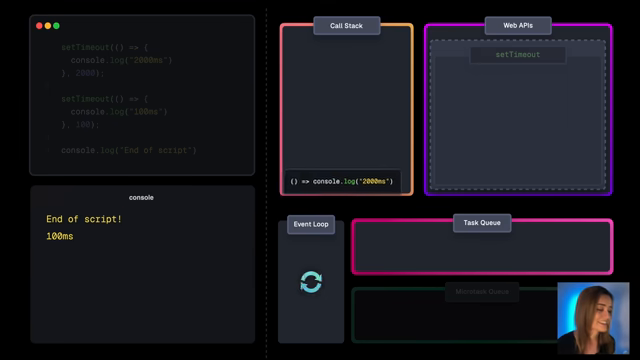Click the red close dot on code window
Viewport: 640px width, 360px height.
click(39, 26)
